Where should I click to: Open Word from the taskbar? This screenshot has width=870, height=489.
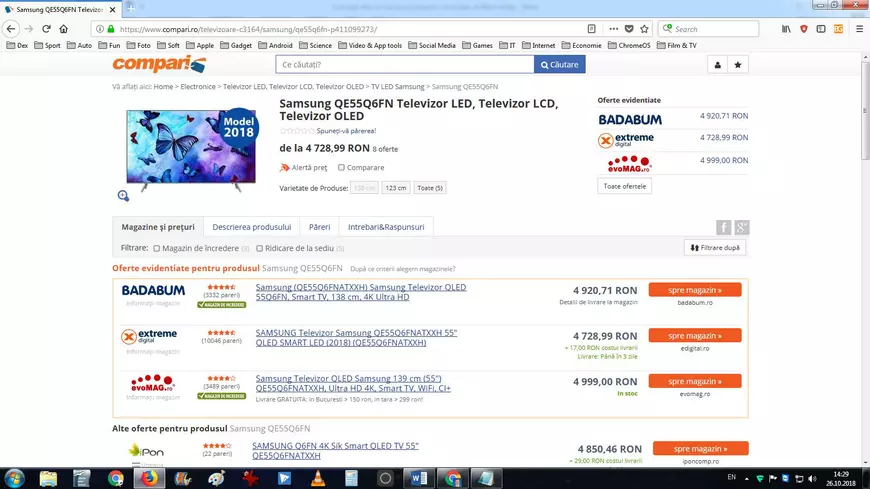click(419, 478)
